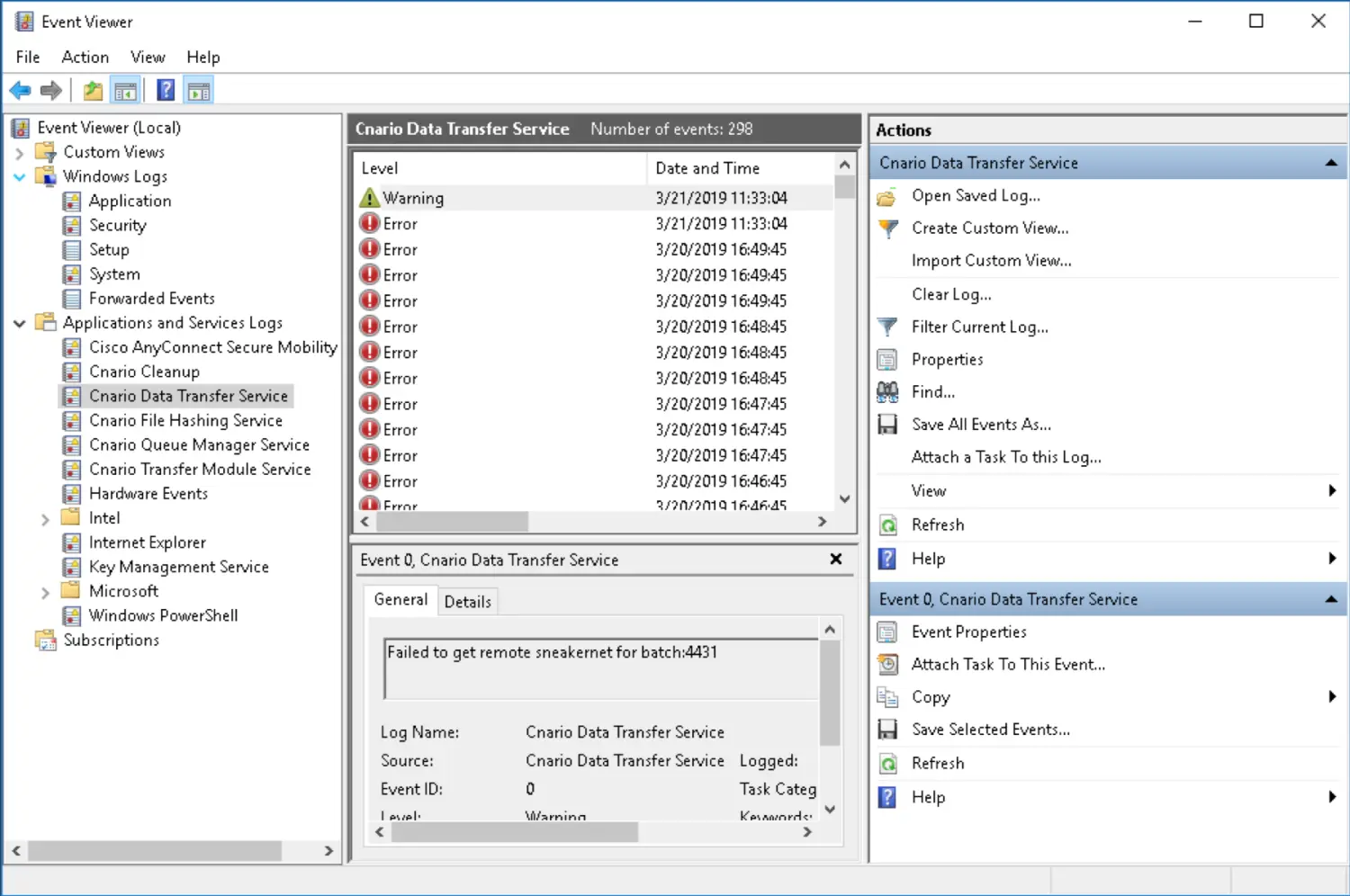This screenshot has height=896, width=1350.
Task: Click the console tree horizontal scrollbar right arrow
Action: click(x=328, y=850)
